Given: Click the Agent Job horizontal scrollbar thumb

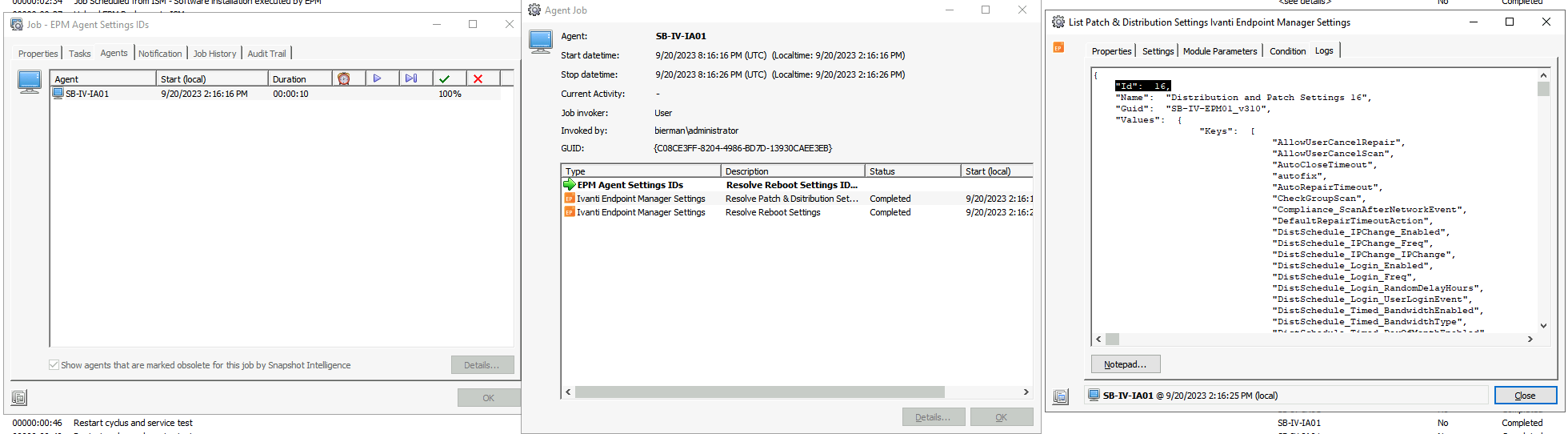Looking at the screenshot, I should coord(759,392).
